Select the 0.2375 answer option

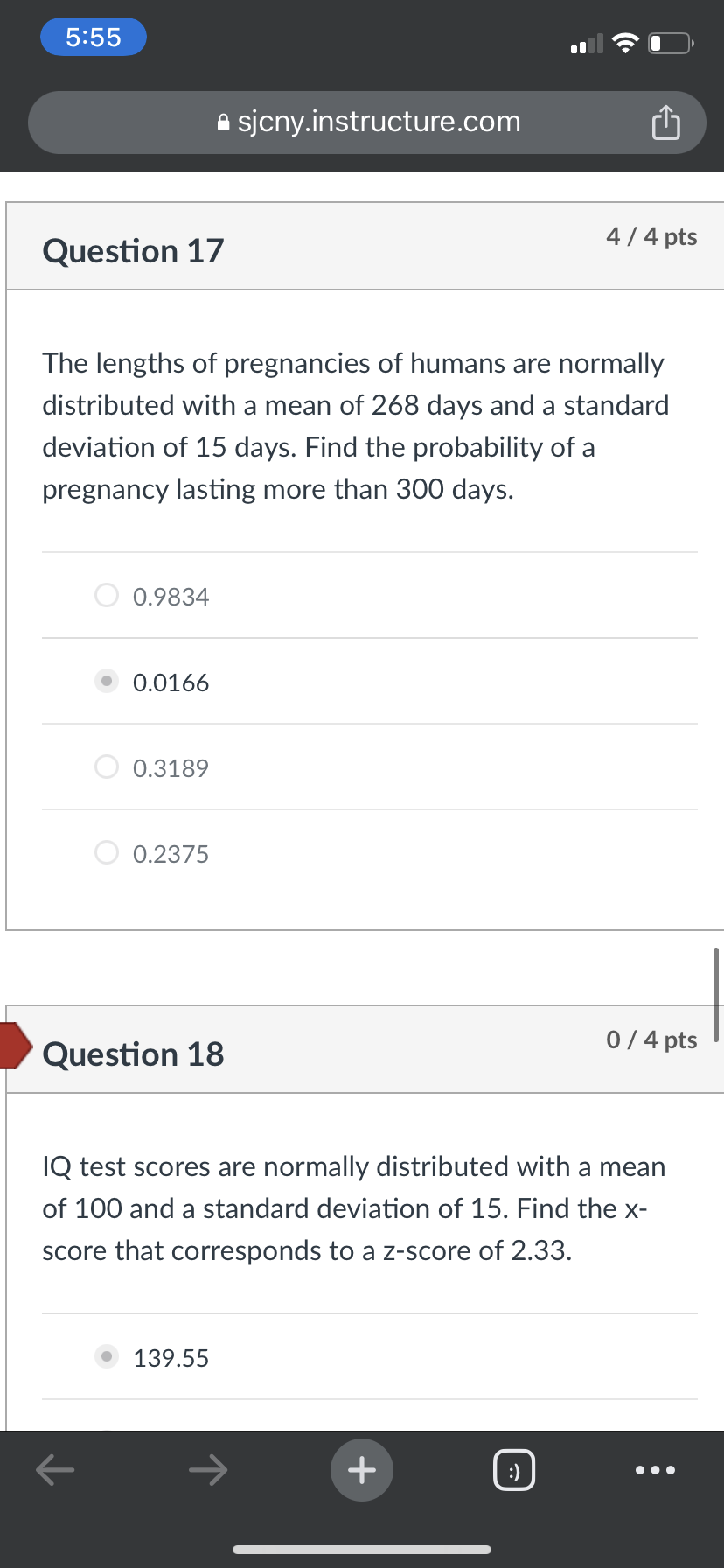click(x=107, y=853)
